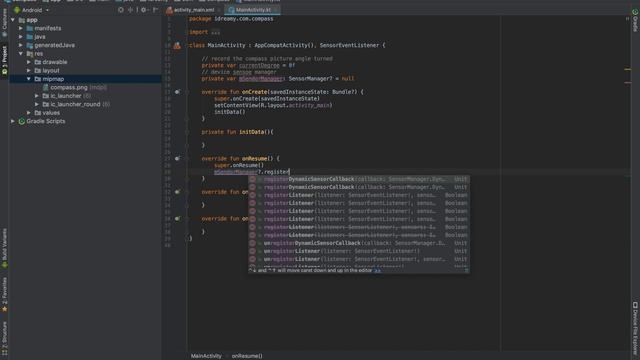Expand the generatedJava folder arrow

pos(21,45)
